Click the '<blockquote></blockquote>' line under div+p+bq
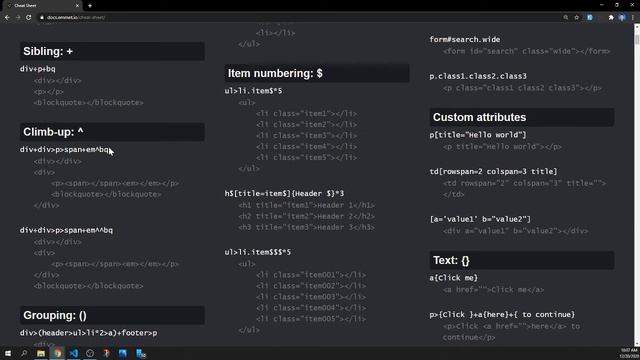 89,102
